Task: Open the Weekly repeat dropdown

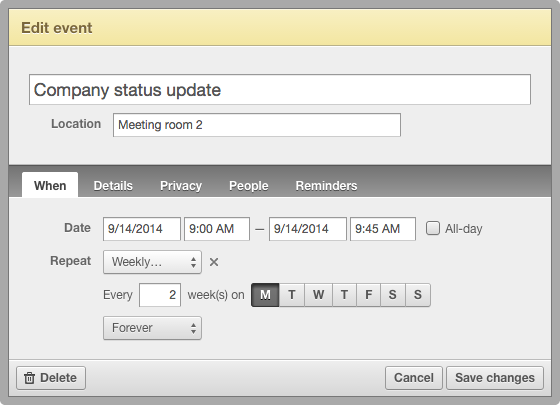Action: coord(152,262)
